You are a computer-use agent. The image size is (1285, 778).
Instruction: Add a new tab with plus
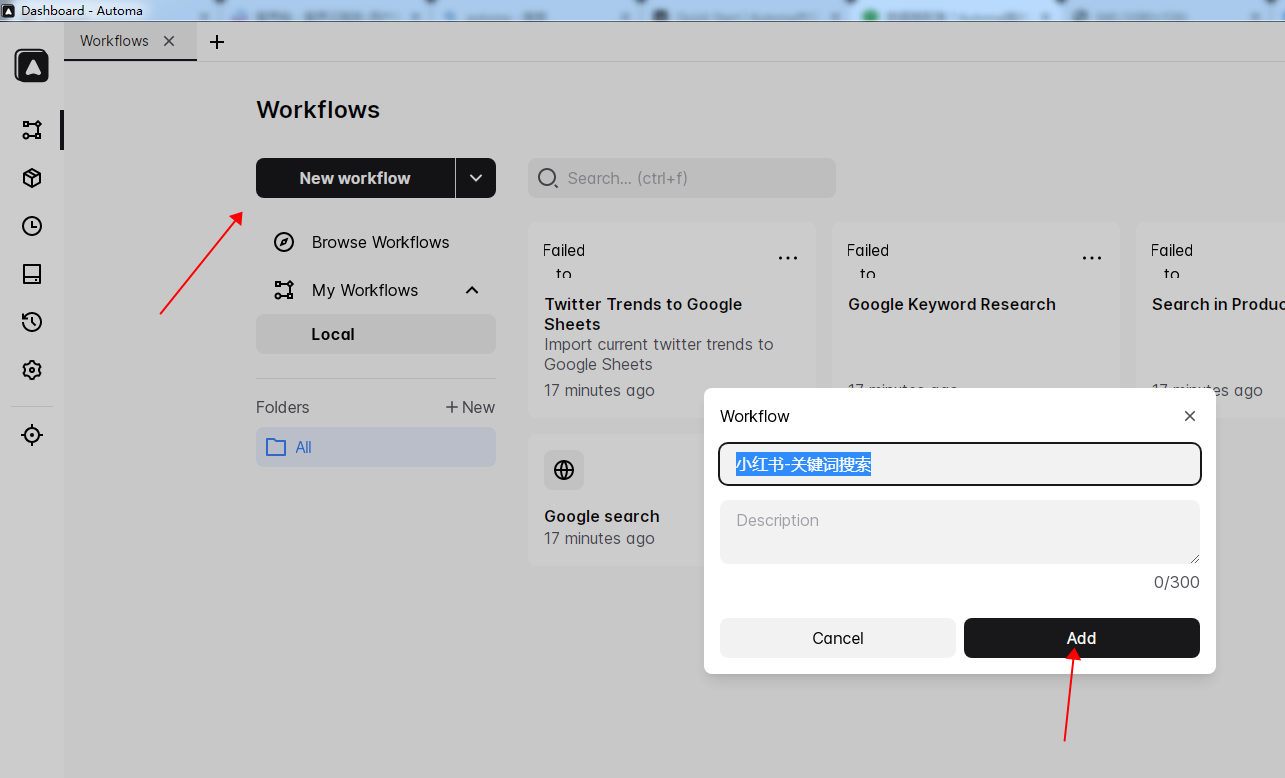(217, 42)
